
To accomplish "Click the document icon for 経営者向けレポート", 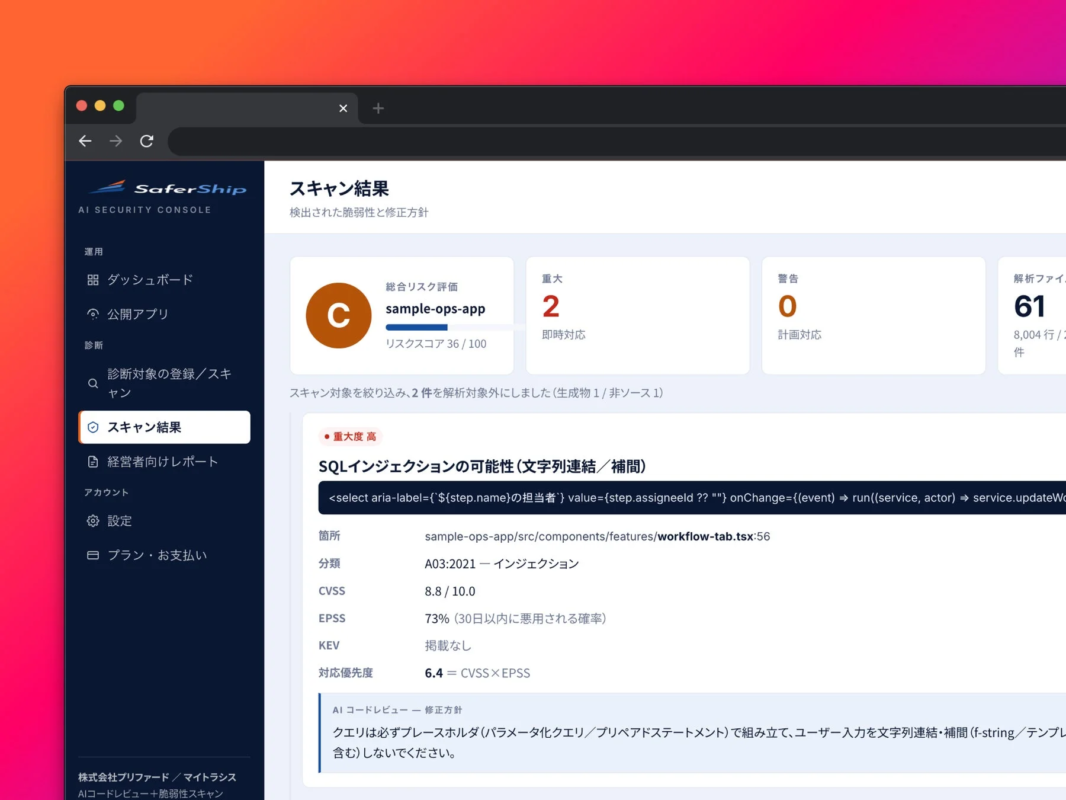I will [x=92, y=462].
